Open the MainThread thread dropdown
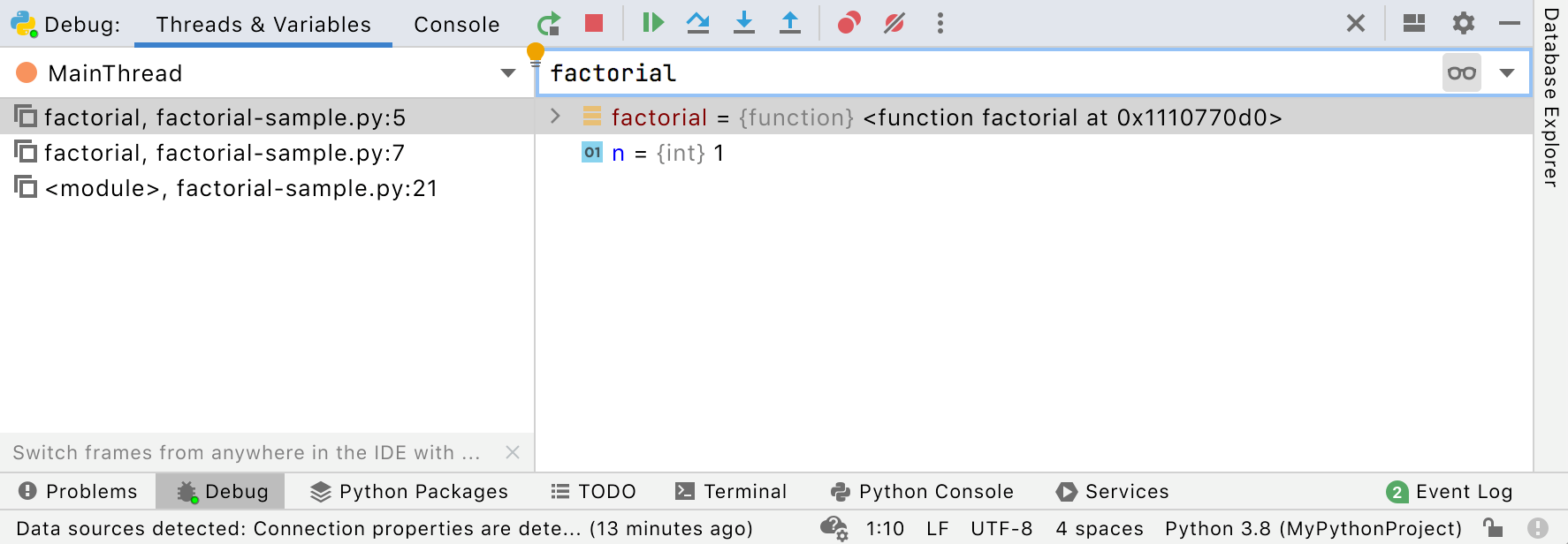The width and height of the screenshot is (1568, 544). tap(508, 73)
